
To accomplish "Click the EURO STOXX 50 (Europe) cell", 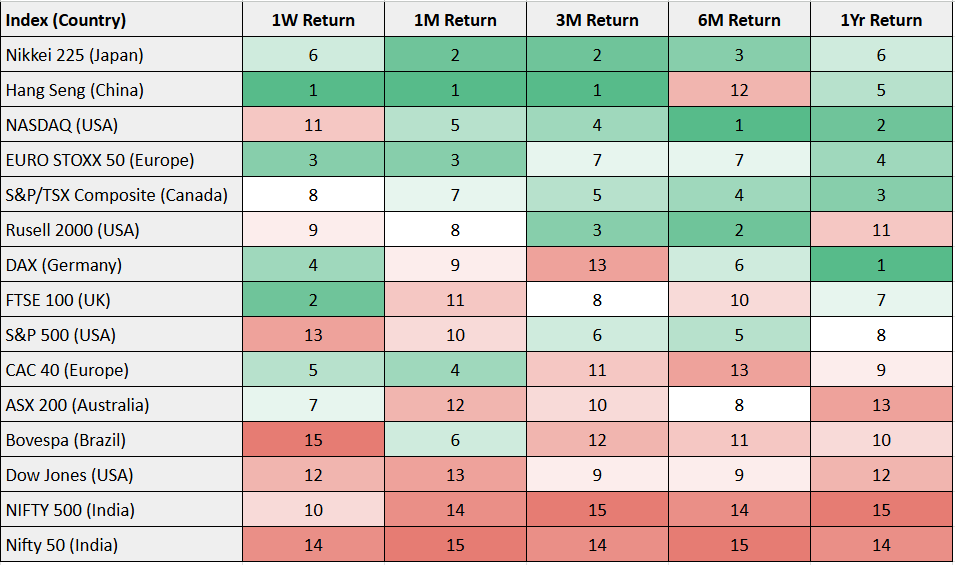I will [122, 160].
